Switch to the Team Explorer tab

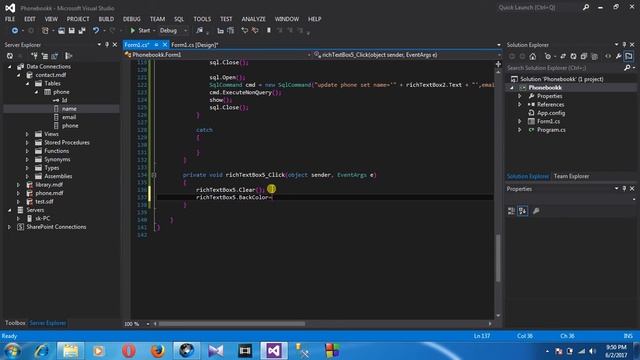coord(571,176)
